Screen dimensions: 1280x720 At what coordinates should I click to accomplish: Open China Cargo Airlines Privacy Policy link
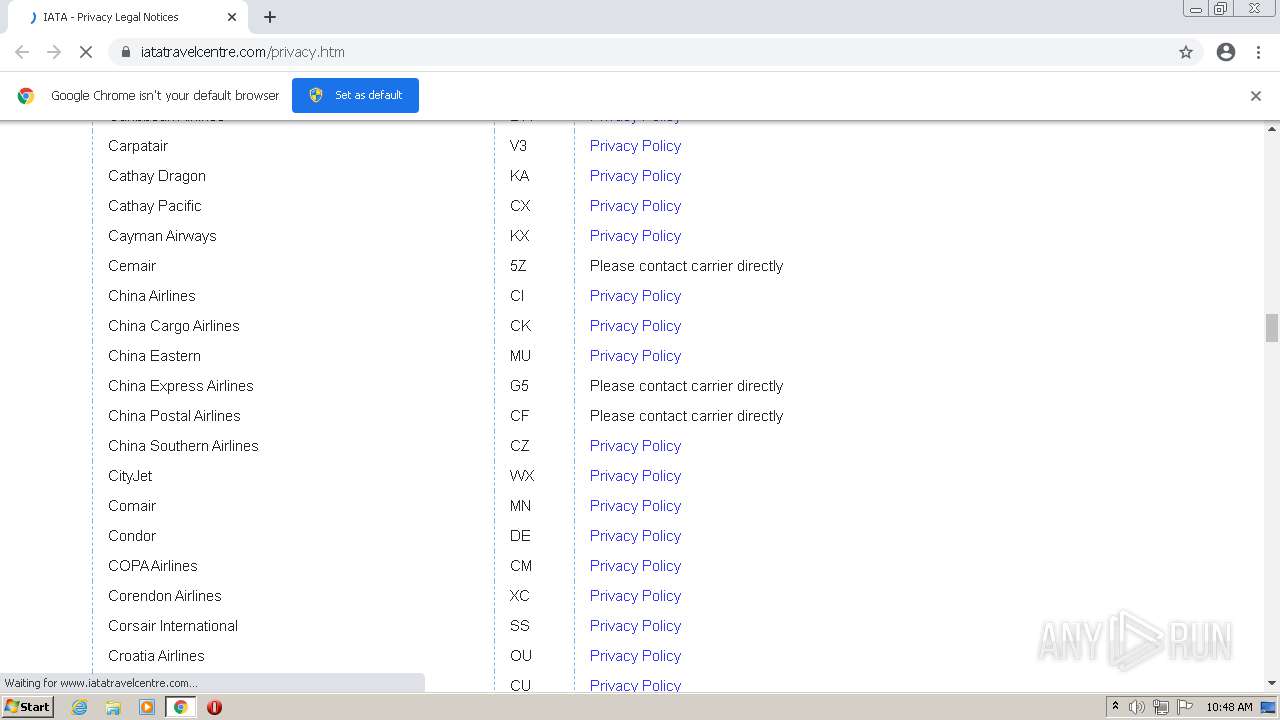pyautogui.click(x=635, y=326)
